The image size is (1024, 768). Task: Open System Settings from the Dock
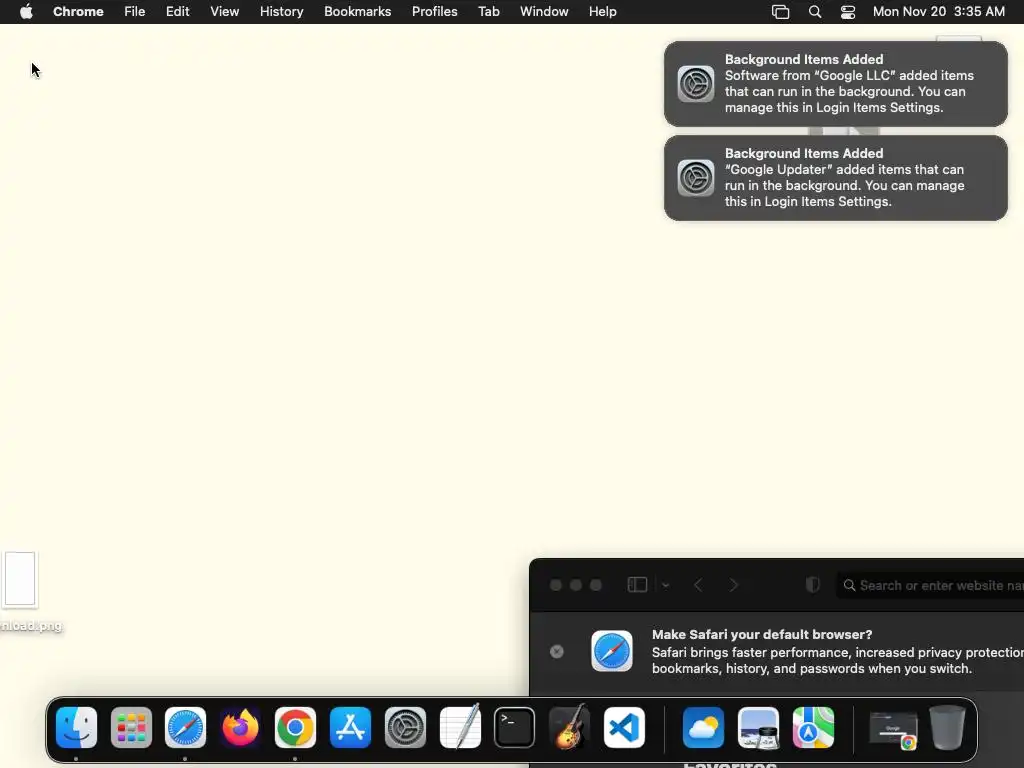tap(406, 728)
